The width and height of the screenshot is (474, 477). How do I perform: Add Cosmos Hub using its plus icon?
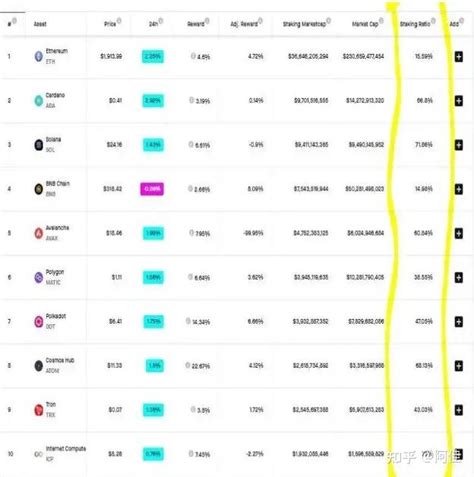point(459,366)
